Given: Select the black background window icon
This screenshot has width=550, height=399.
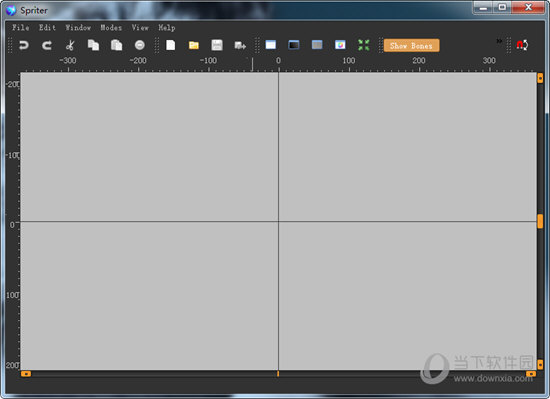Looking at the screenshot, I should [x=294, y=45].
